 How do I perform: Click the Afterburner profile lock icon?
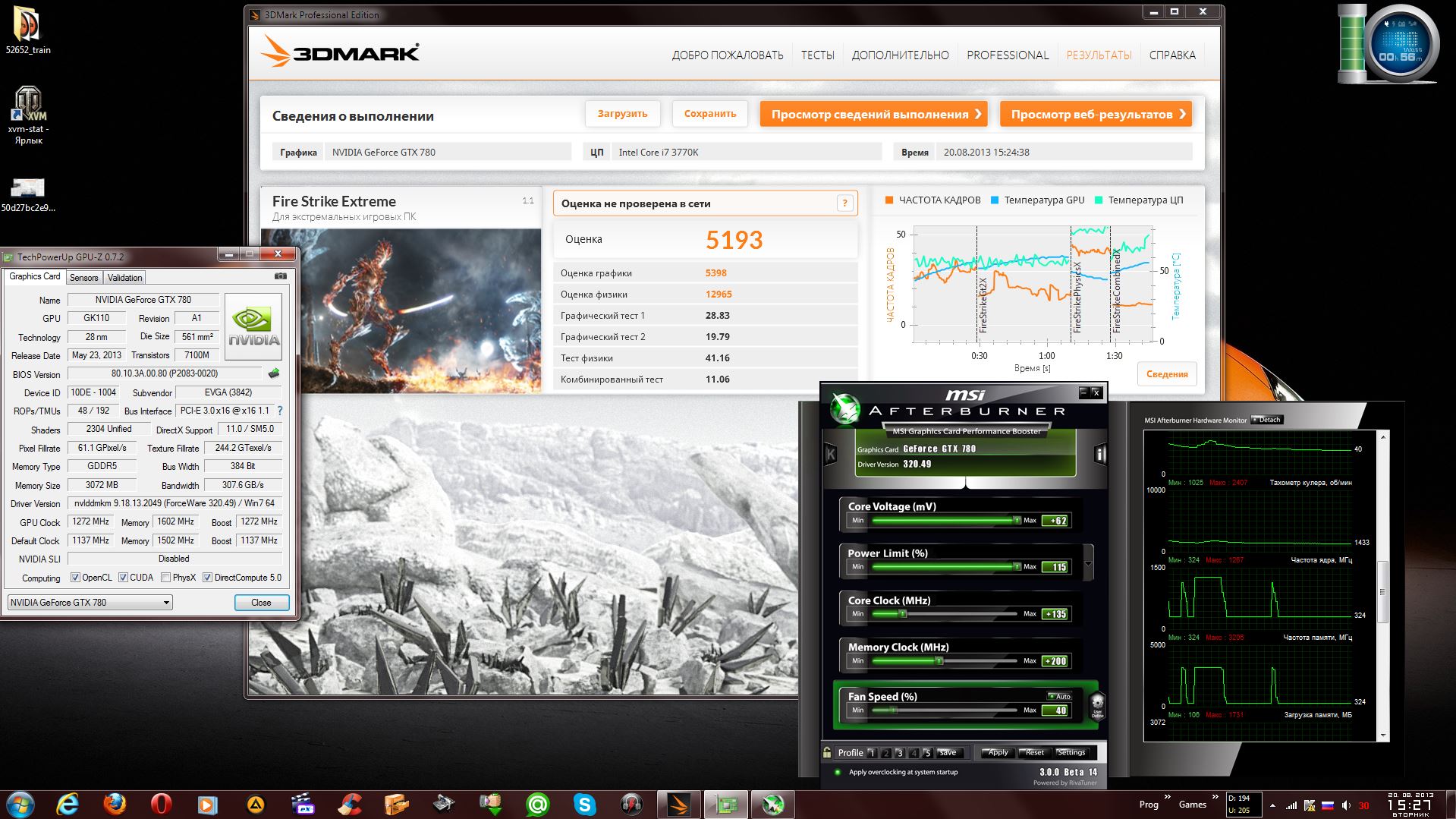pos(827,752)
